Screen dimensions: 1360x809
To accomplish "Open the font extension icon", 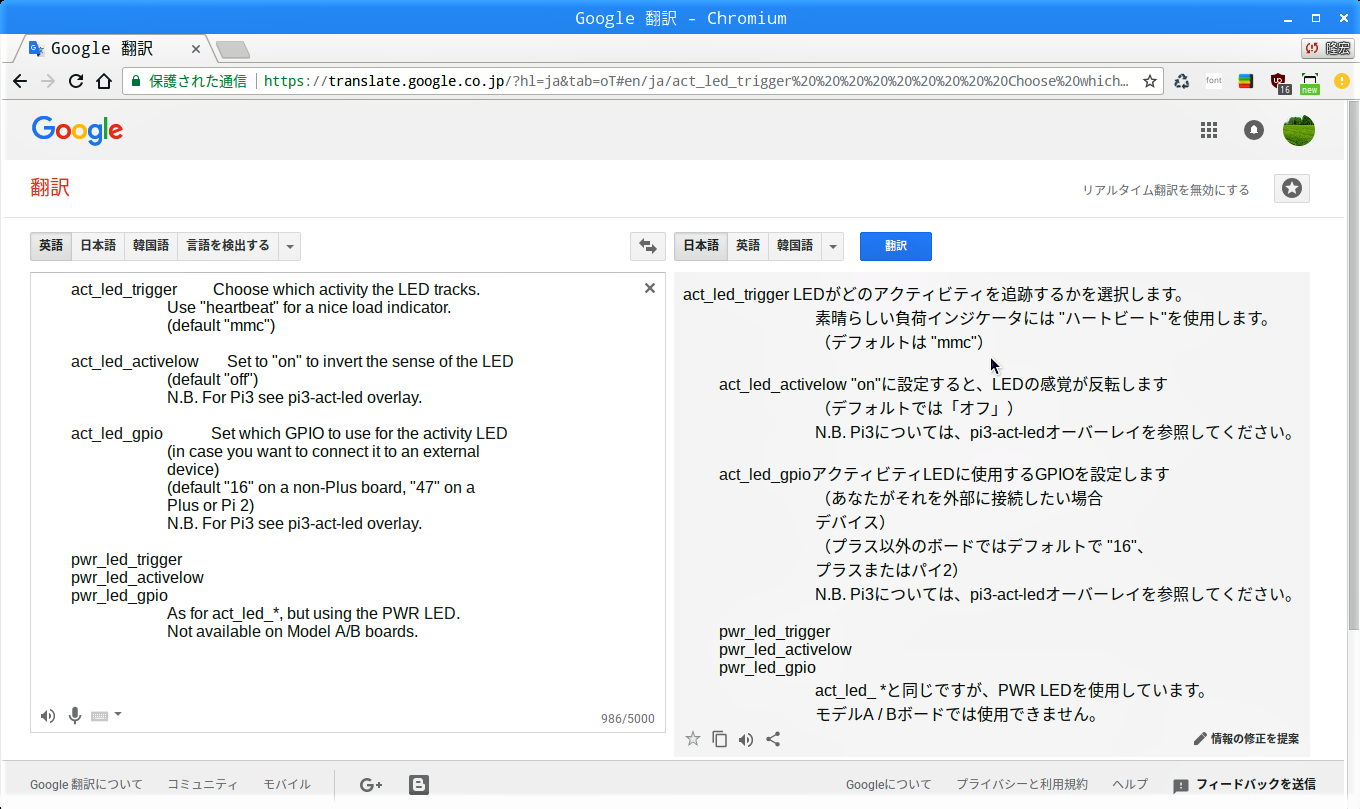I will [x=1214, y=81].
